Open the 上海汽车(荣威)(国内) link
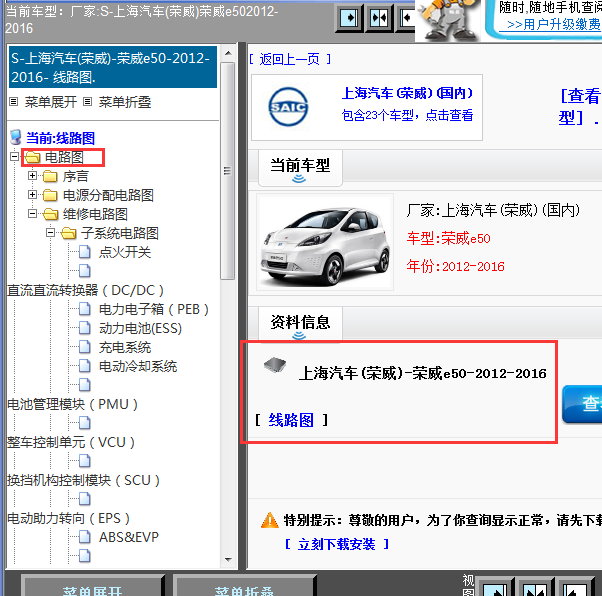 407,93
